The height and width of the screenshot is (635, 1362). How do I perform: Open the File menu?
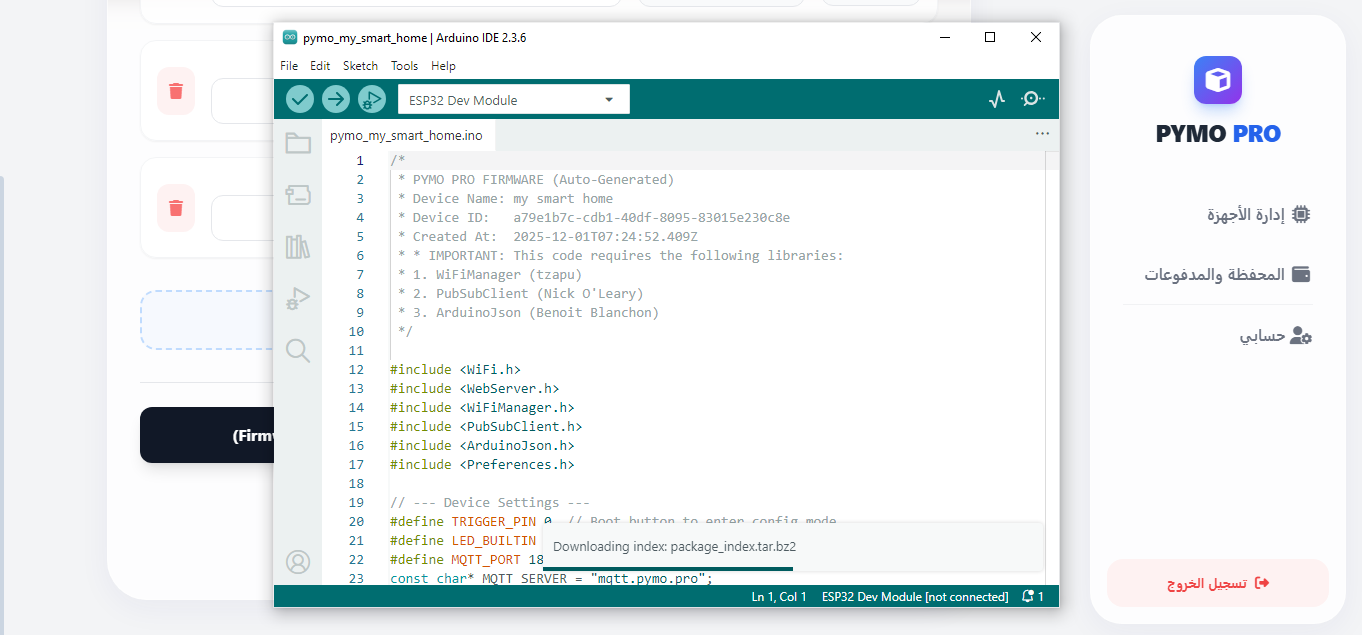click(x=289, y=66)
